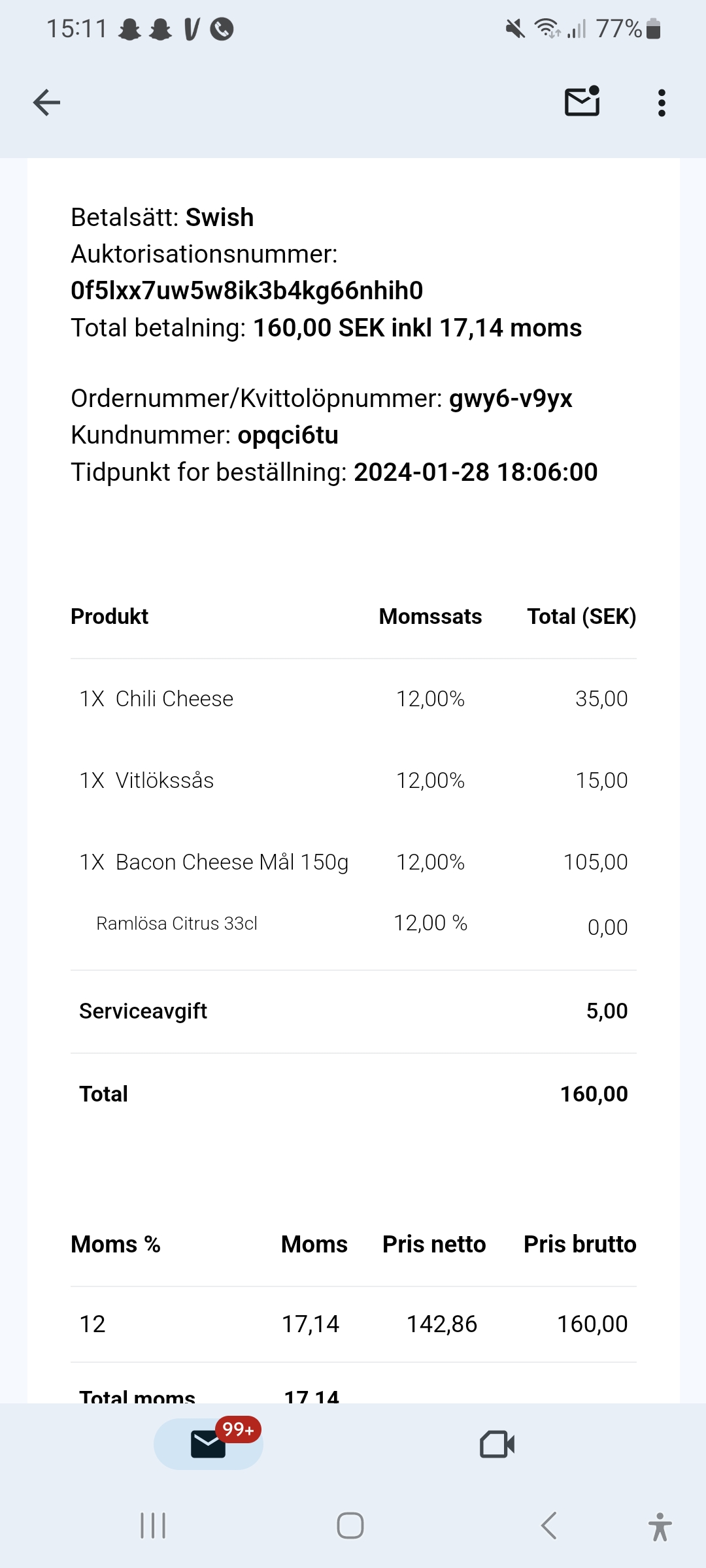This screenshot has width=706, height=1568.
Task: Tap the order number gwy6-v9yx
Action: click(x=511, y=399)
